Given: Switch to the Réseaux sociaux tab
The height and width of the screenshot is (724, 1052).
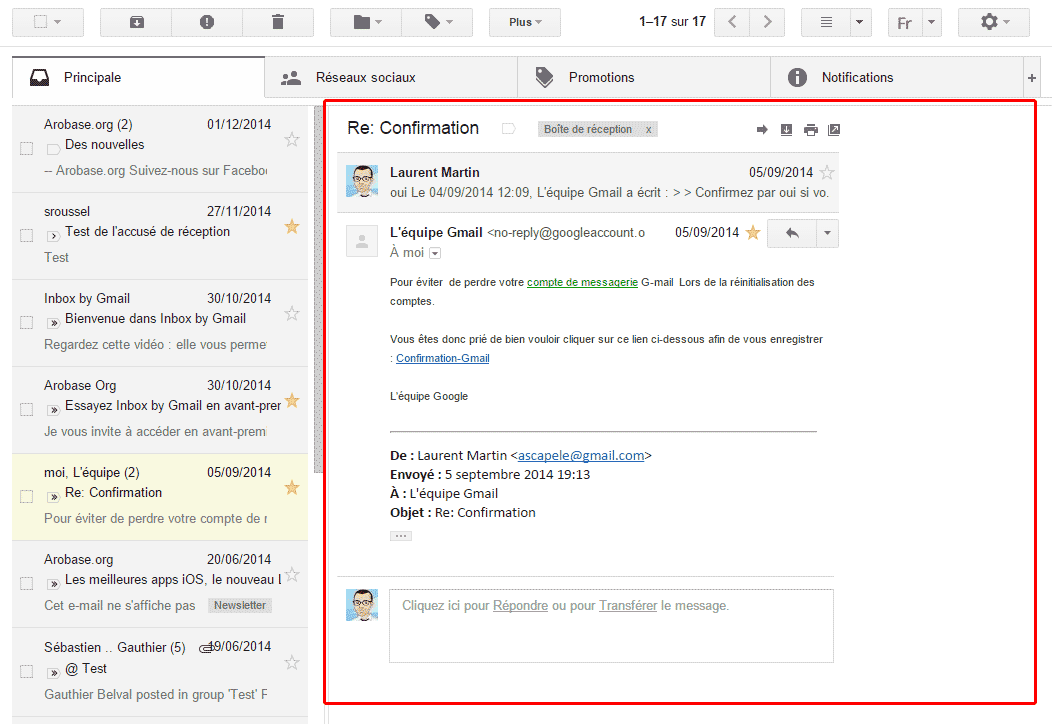Looking at the screenshot, I should pyautogui.click(x=391, y=78).
